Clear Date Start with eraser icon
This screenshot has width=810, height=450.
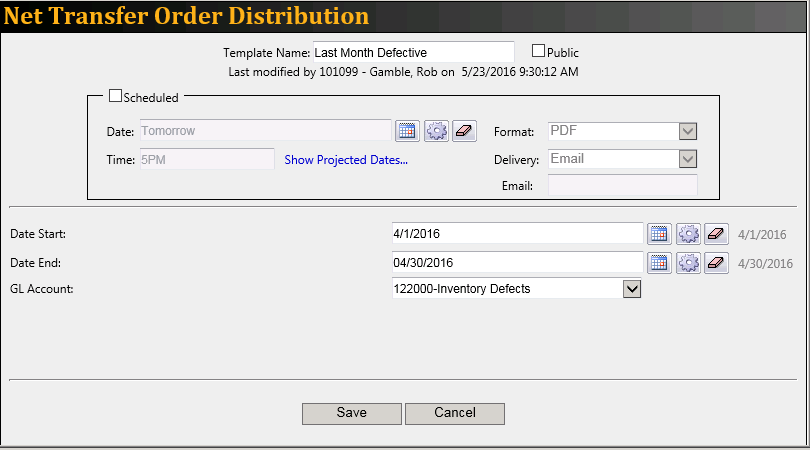(x=716, y=234)
